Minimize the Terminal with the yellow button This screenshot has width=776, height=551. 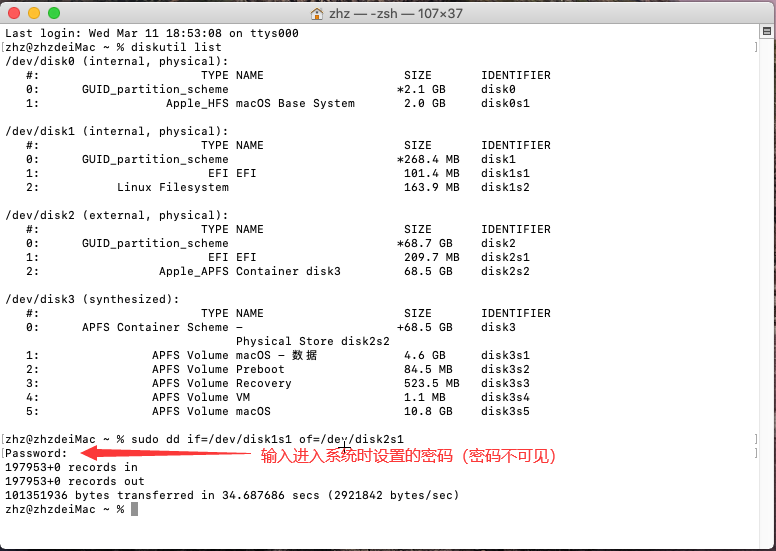click(34, 14)
